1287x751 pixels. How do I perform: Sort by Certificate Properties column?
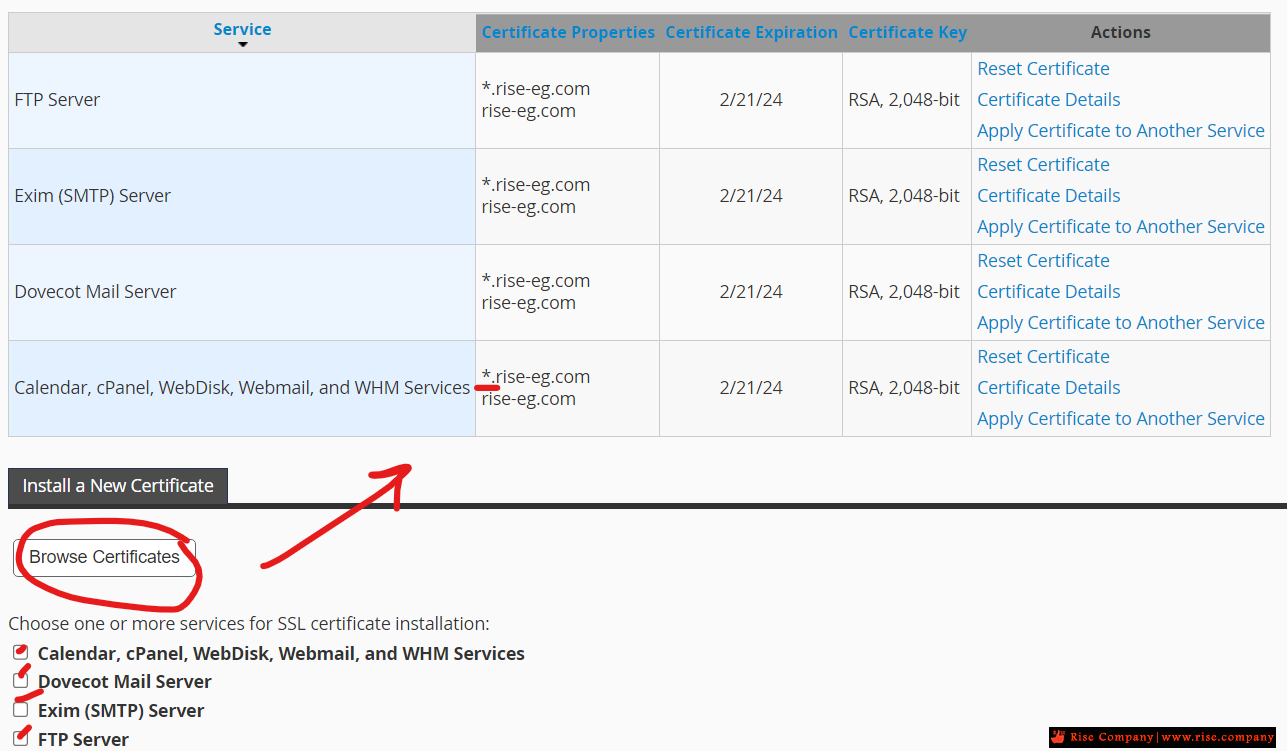tap(568, 32)
